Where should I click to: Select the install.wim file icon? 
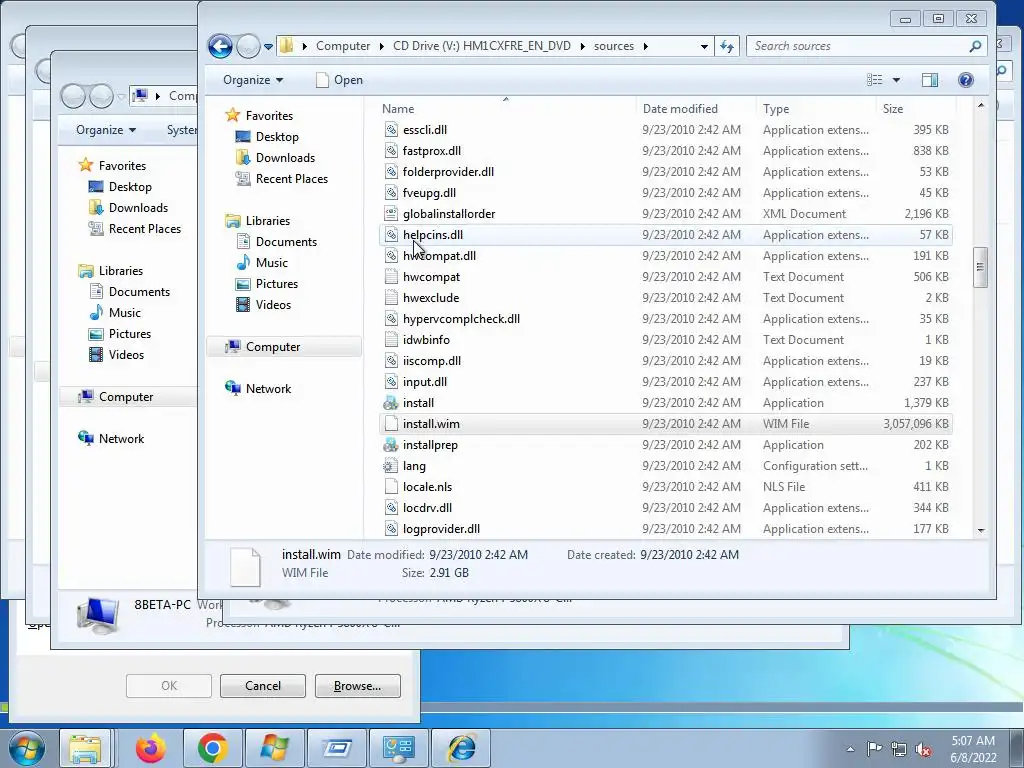click(x=391, y=424)
